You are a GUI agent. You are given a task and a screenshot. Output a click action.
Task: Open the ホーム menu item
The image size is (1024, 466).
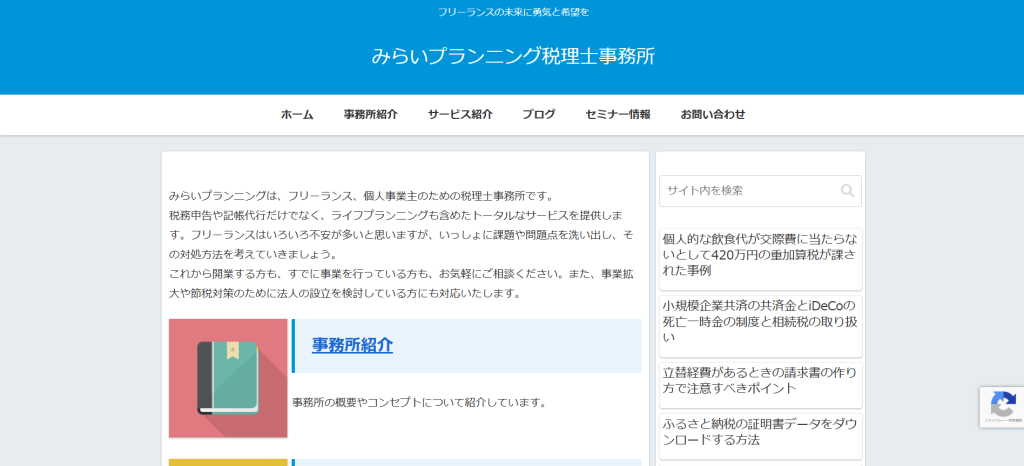click(x=297, y=114)
